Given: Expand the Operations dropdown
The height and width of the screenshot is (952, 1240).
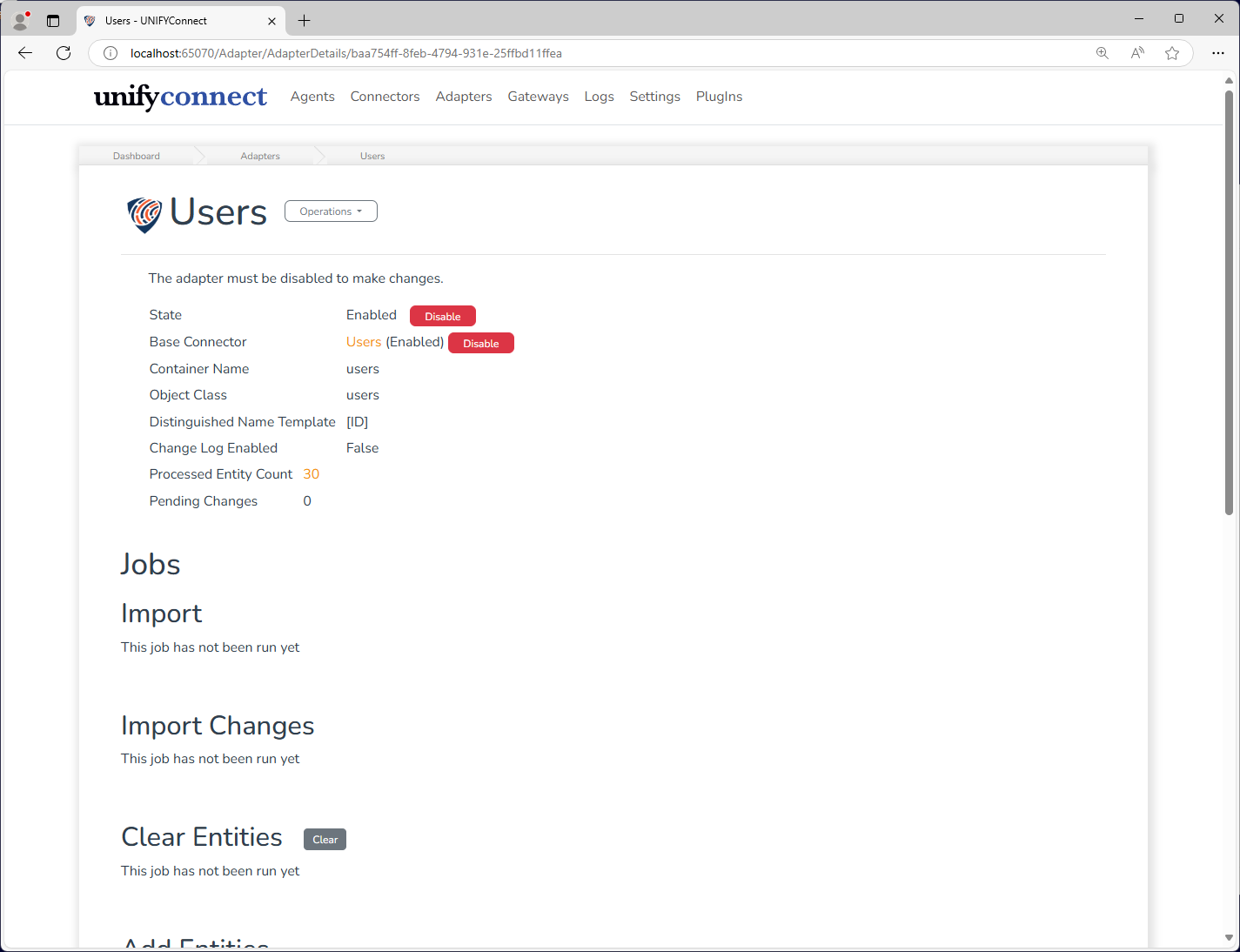Looking at the screenshot, I should (331, 211).
